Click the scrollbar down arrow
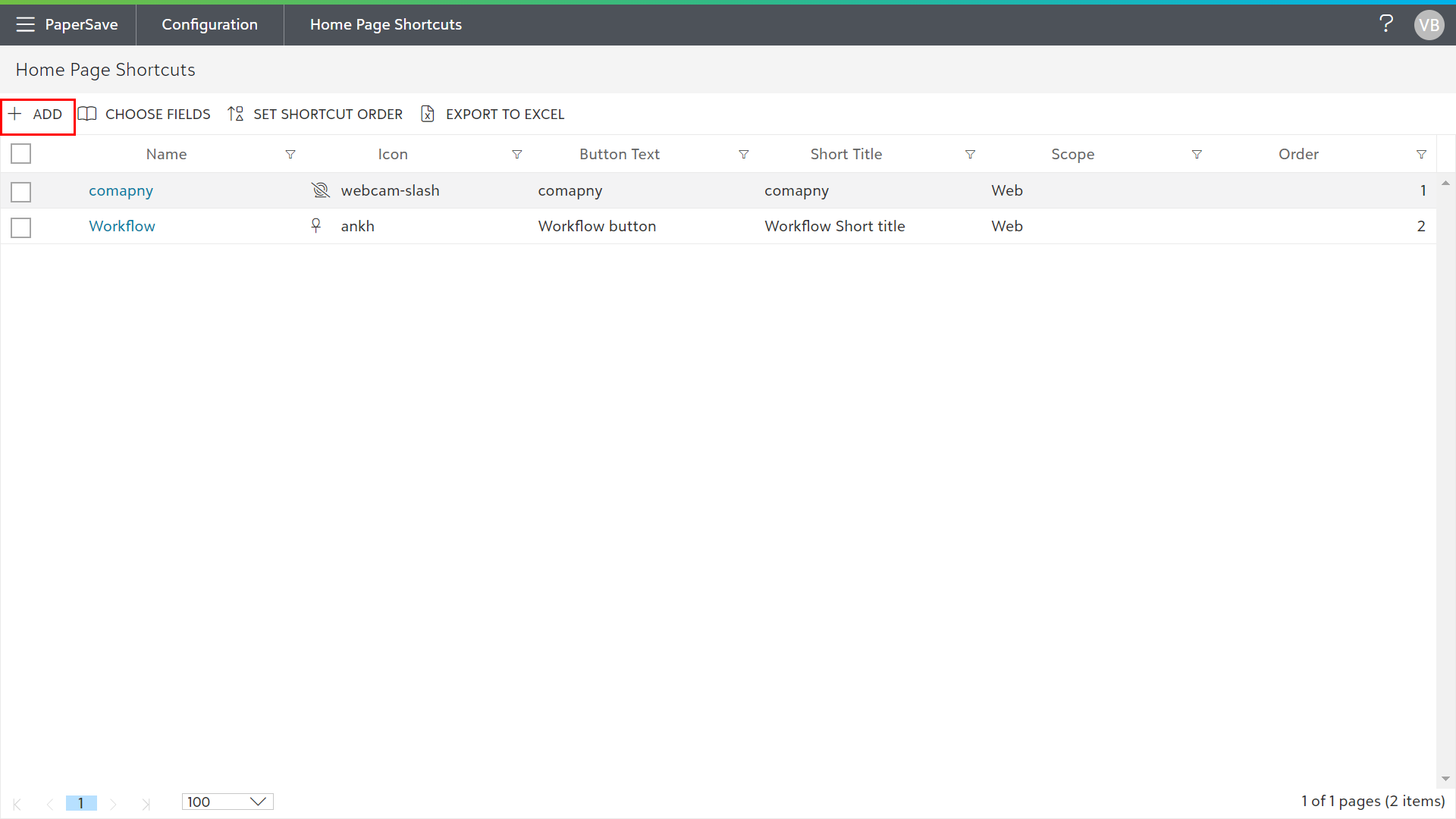Image resolution: width=1456 pixels, height=819 pixels. tap(1445, 779)
